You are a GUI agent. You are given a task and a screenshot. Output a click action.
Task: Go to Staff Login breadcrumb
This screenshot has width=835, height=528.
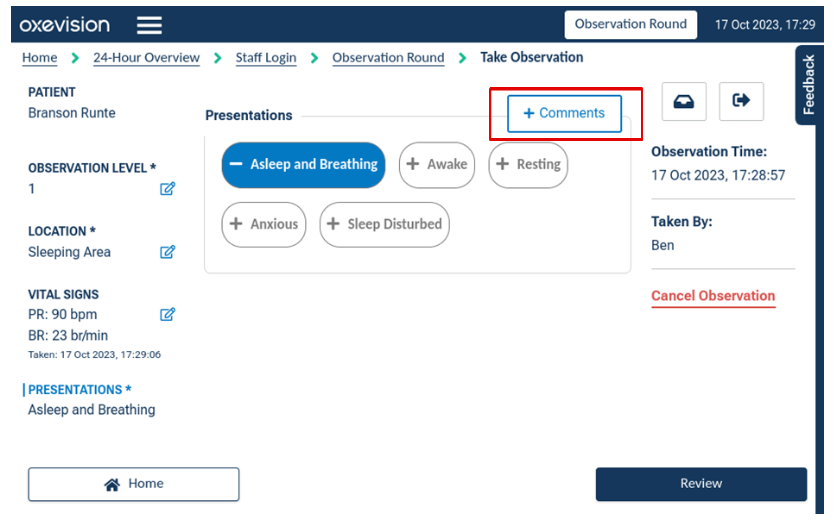[x=266, y=57]
